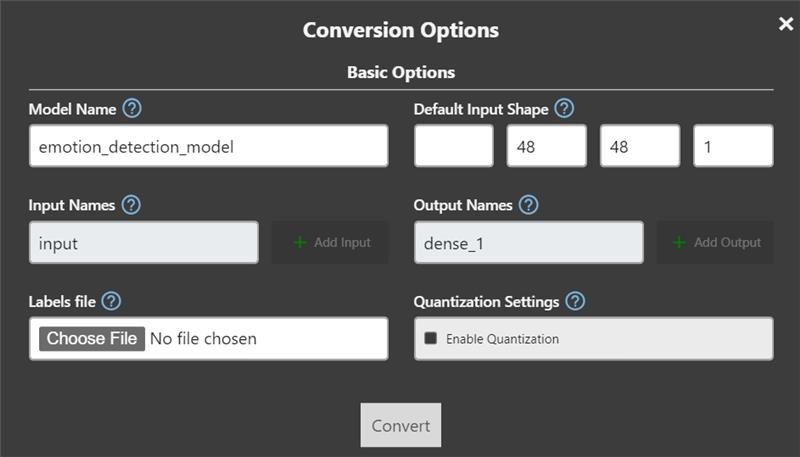
Task: Click the Choose File button
Action: click(92, 338)
